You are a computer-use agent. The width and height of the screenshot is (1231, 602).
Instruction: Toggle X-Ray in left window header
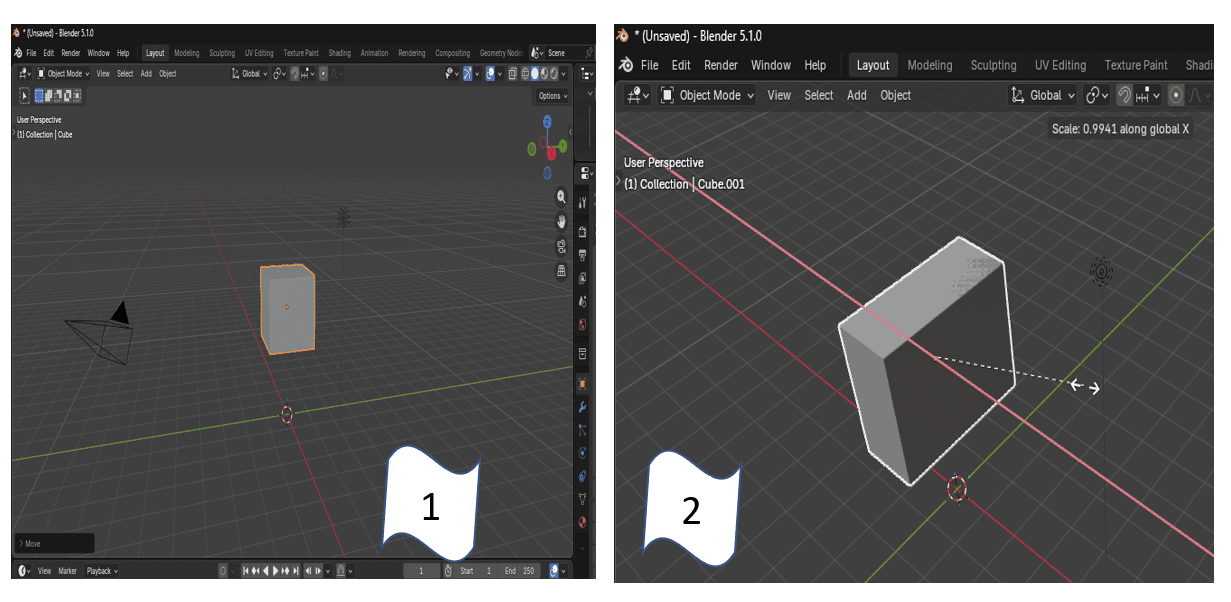coord(512,73)
